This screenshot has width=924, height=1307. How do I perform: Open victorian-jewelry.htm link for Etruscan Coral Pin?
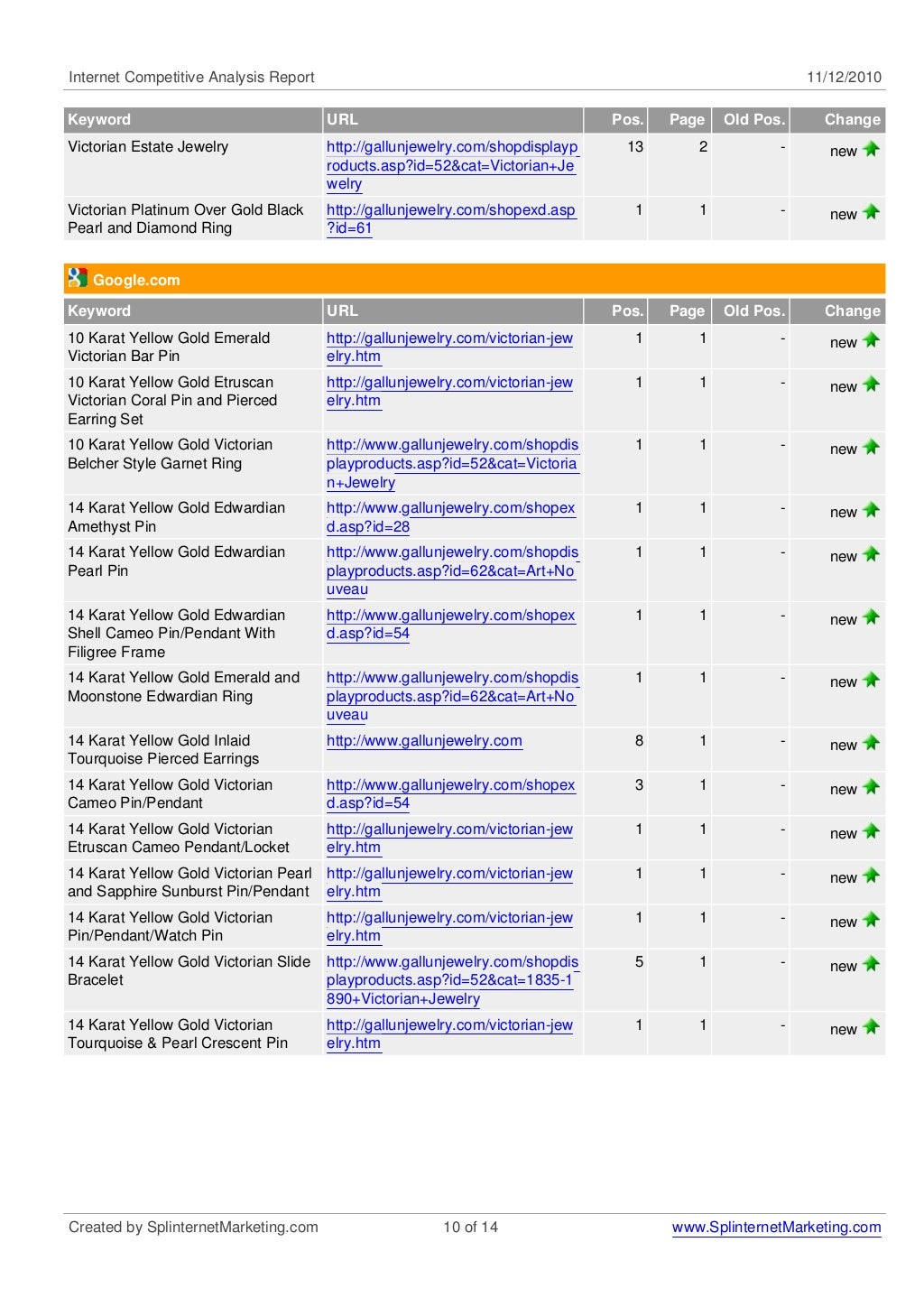click(x=449, y=391)
